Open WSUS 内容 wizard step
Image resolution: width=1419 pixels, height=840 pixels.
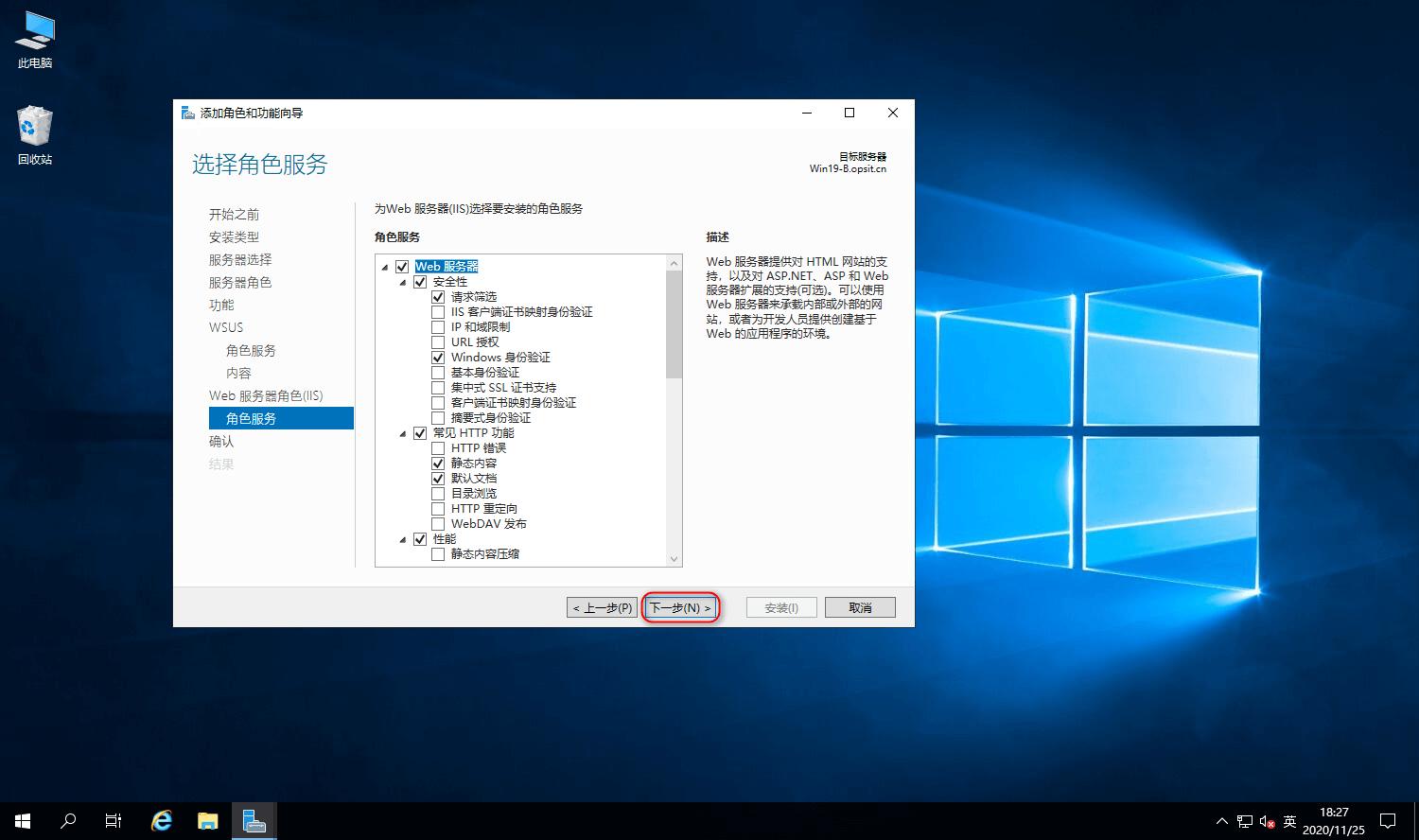[x=238, y=374]
